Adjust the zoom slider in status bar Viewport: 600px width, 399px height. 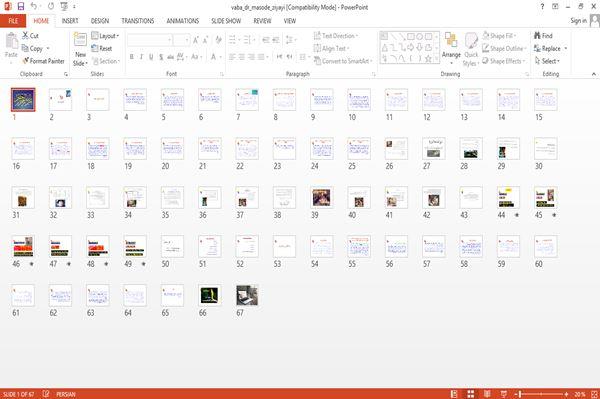coord(541,394)
